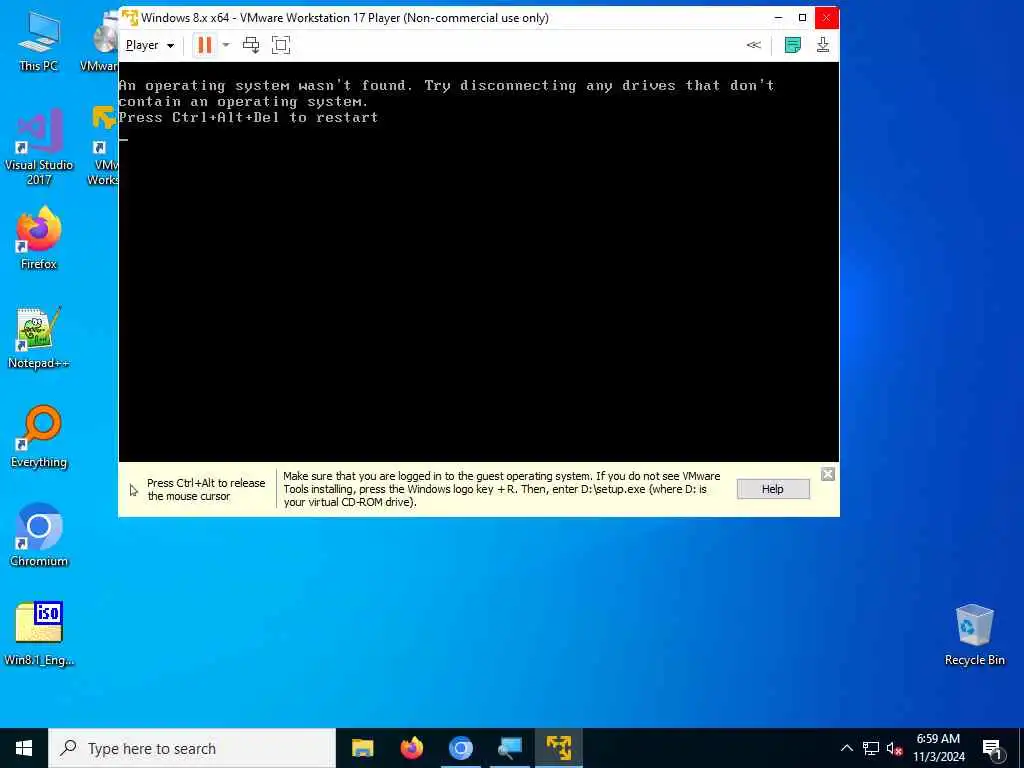Open Chromium from the taskbar
This screenshot has width=1024, height=768.
click(460, 748)
